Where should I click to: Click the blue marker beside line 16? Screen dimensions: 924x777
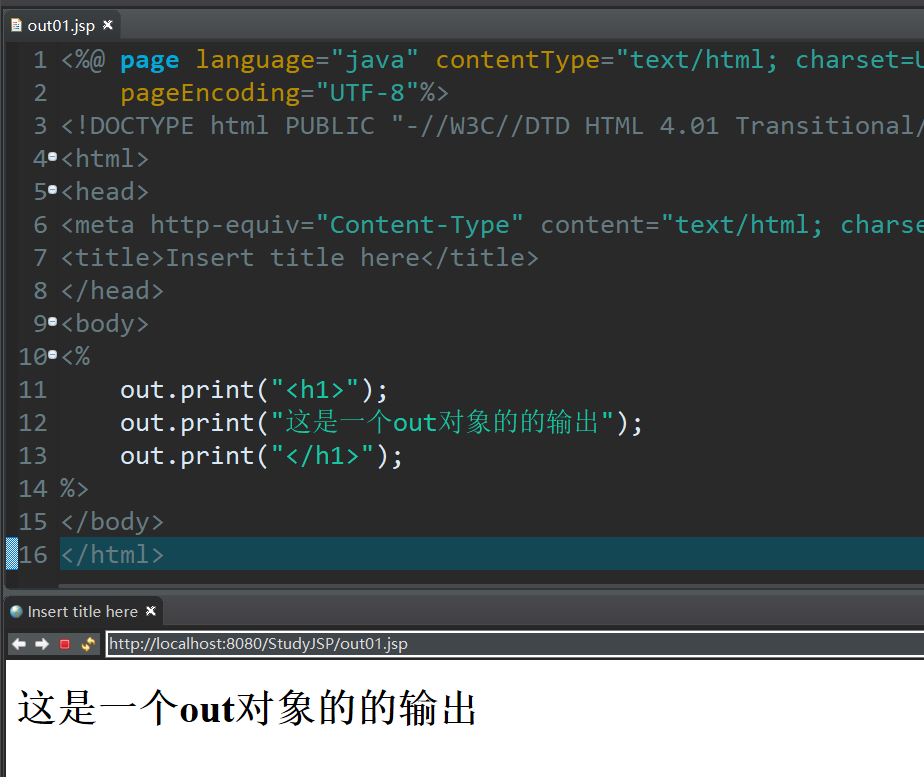(12, 554)
